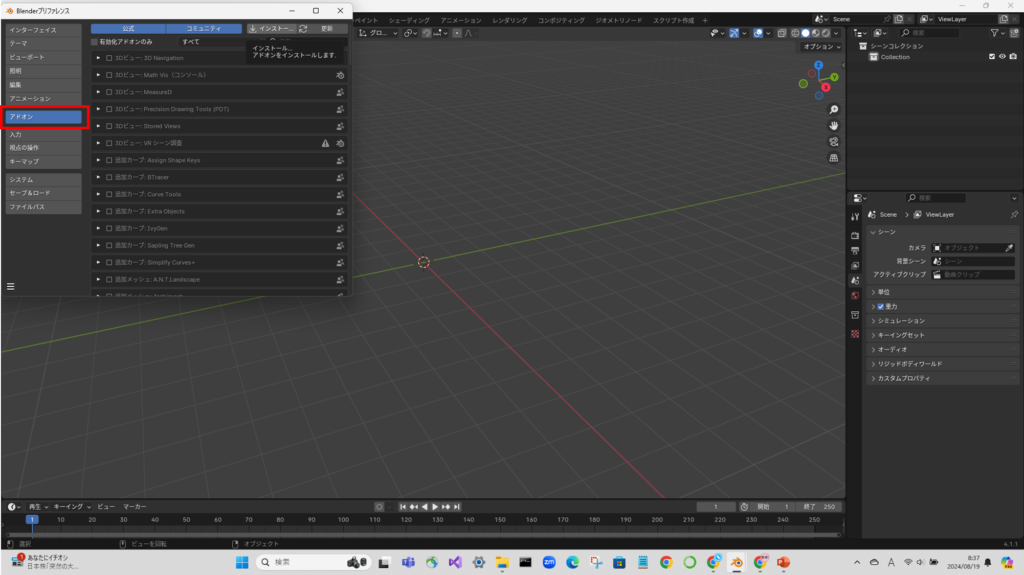Click the コミュニティ filter button
The image size is (1024, 575).
coord(204,29)
